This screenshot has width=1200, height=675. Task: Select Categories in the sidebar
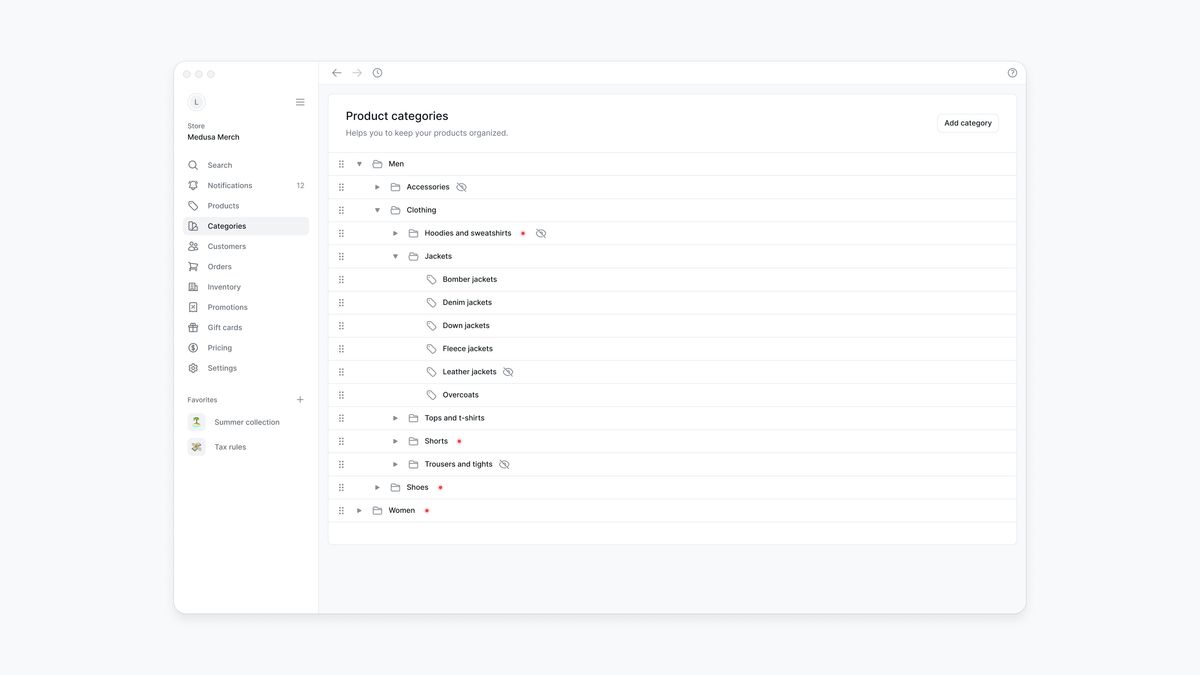click(246, 226)
